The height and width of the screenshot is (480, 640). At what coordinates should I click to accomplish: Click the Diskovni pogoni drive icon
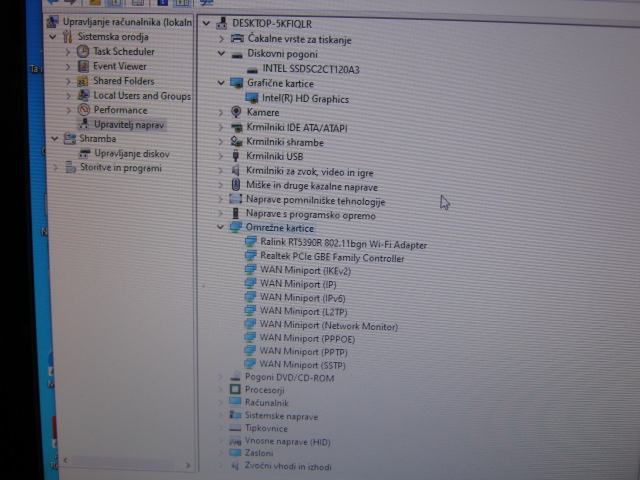237,55
